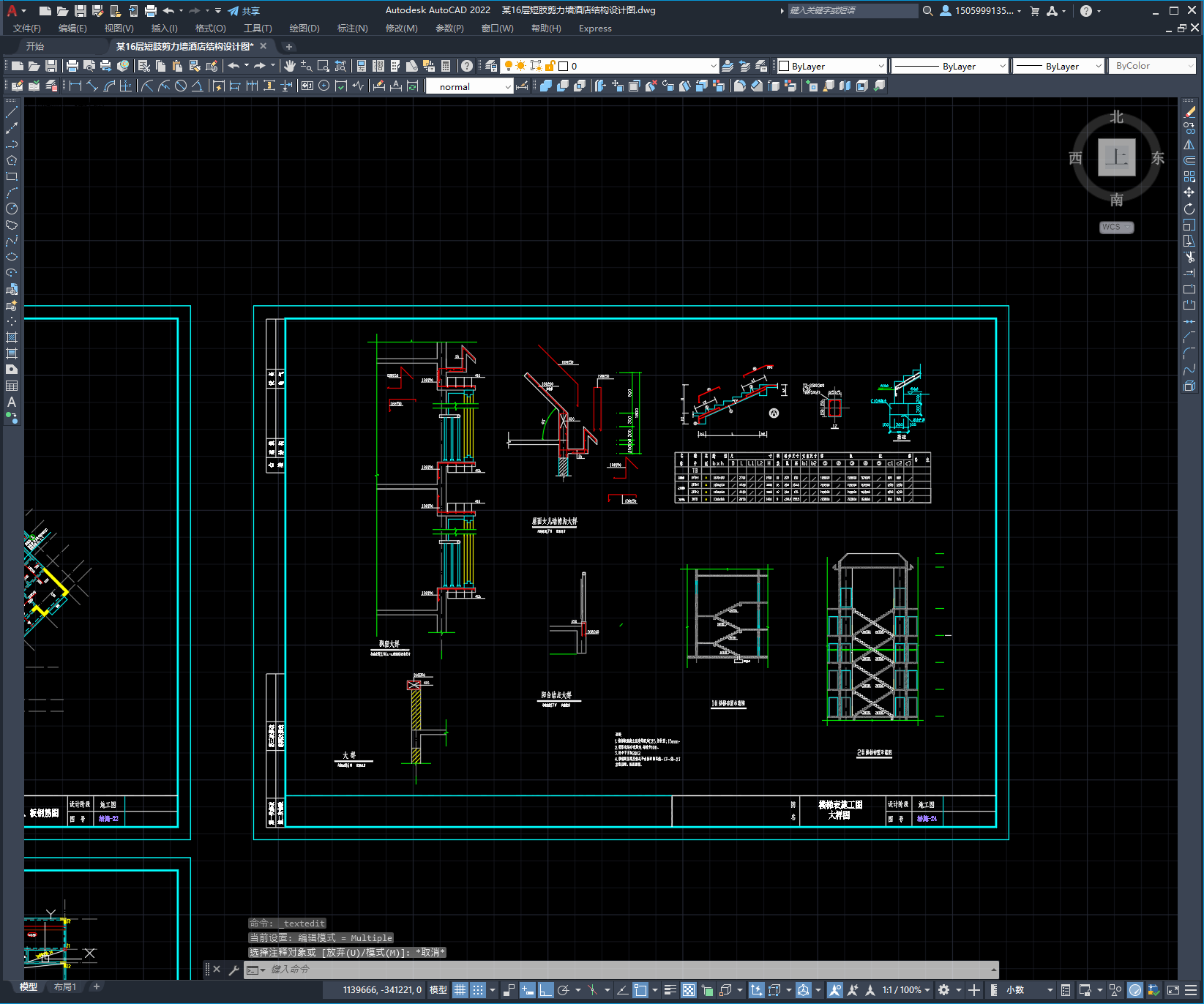Click the Undo arrow icon
The image size is (1204, 1004).
point(233,66)
